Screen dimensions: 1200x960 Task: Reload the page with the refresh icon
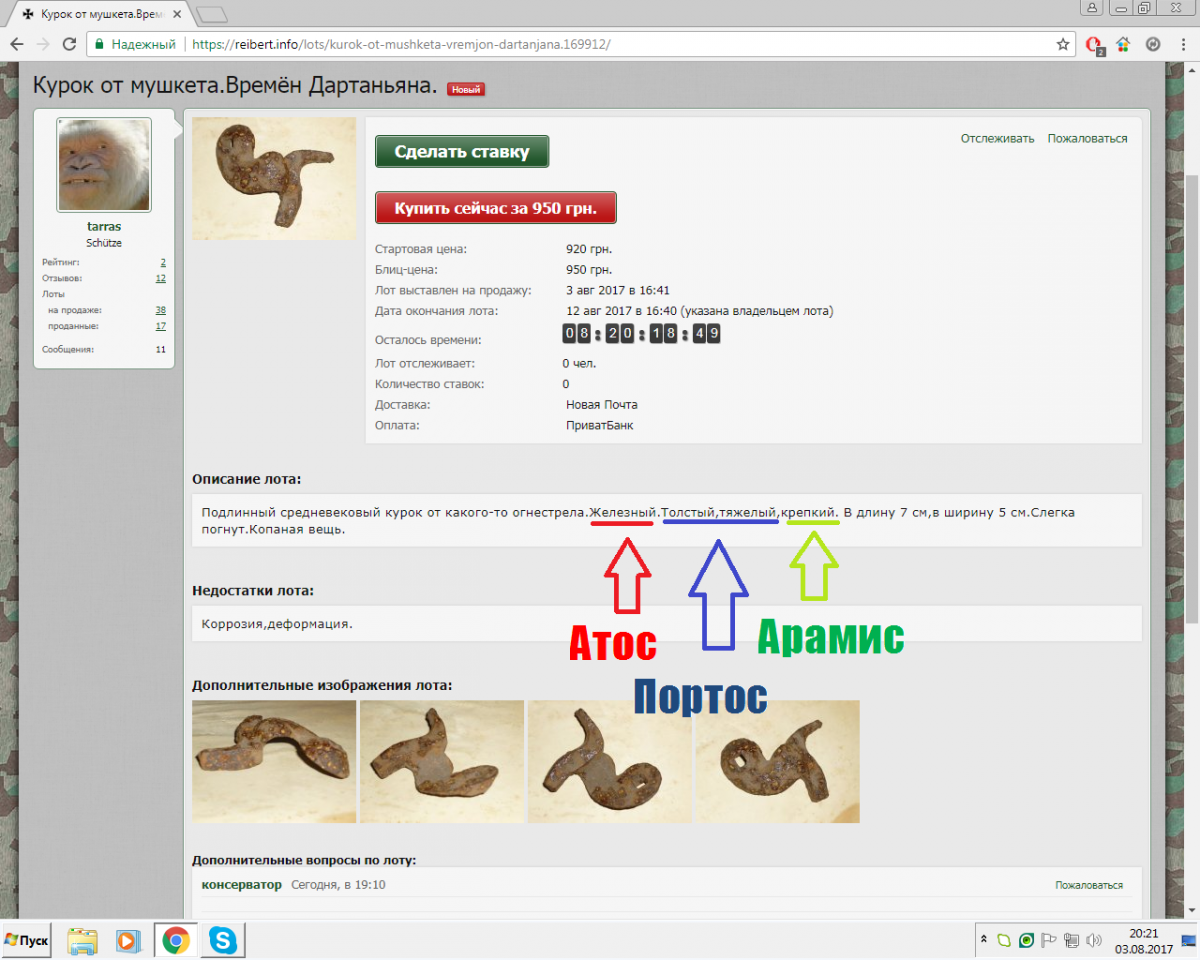coord(69,44)
